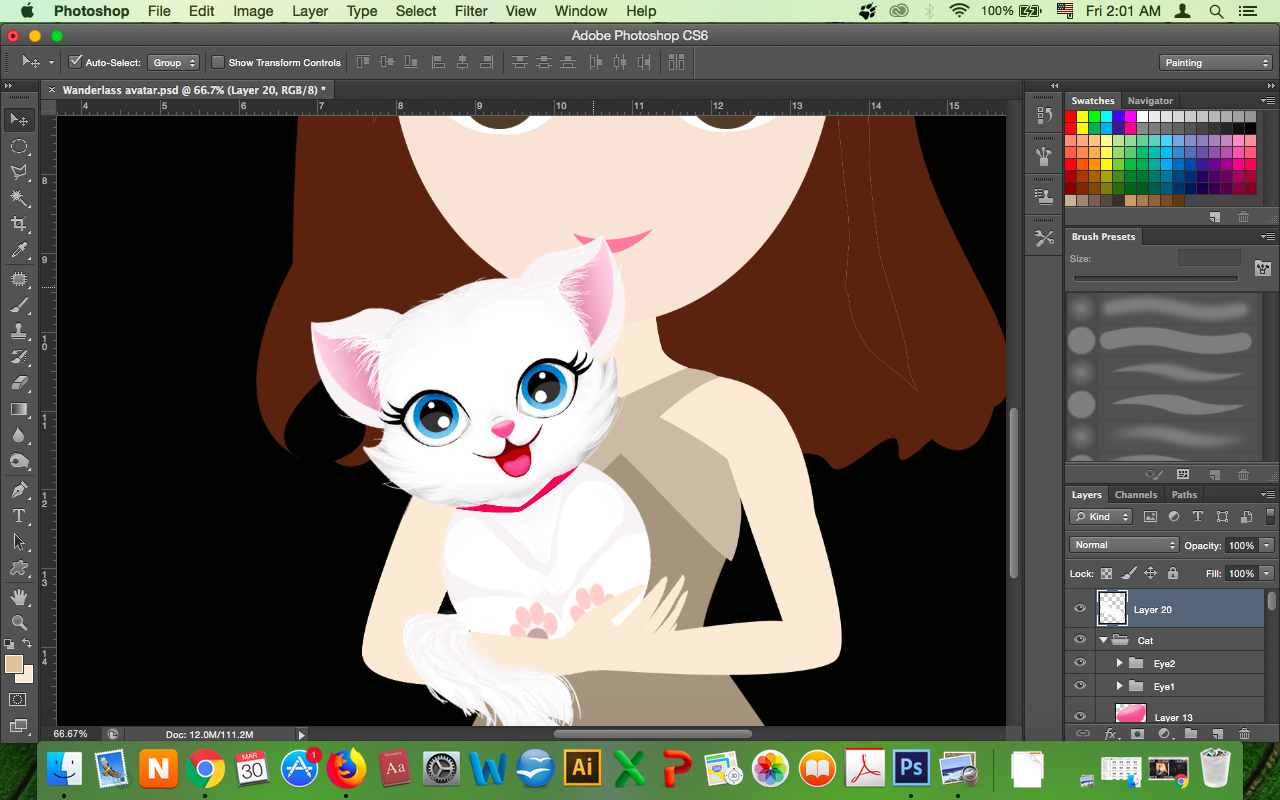Image resolution: width=1280 pixels, height=800 pixels.
Task: Switch to the Navigator tab
Action: (1150, 101)
